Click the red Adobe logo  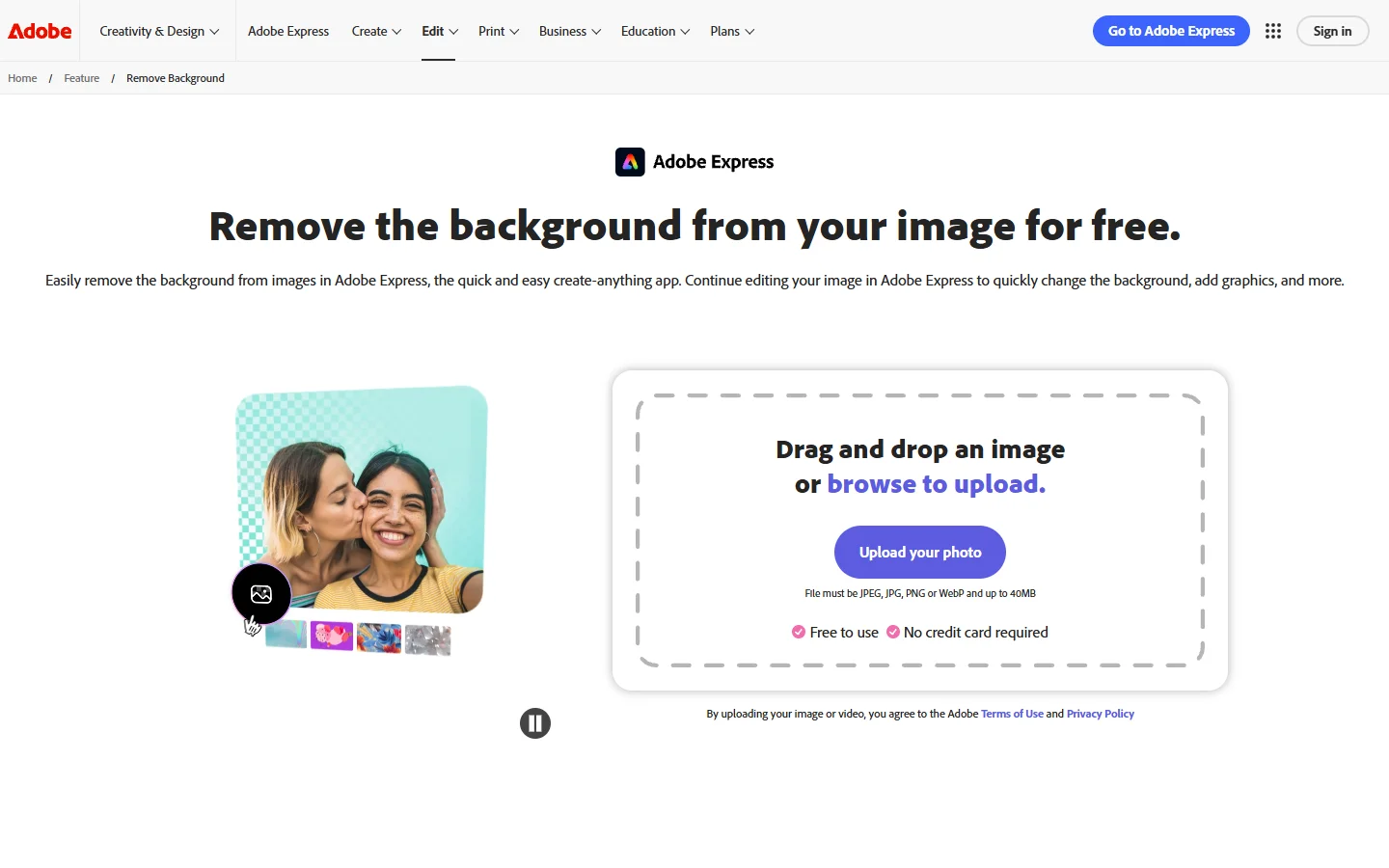[39, 30]
